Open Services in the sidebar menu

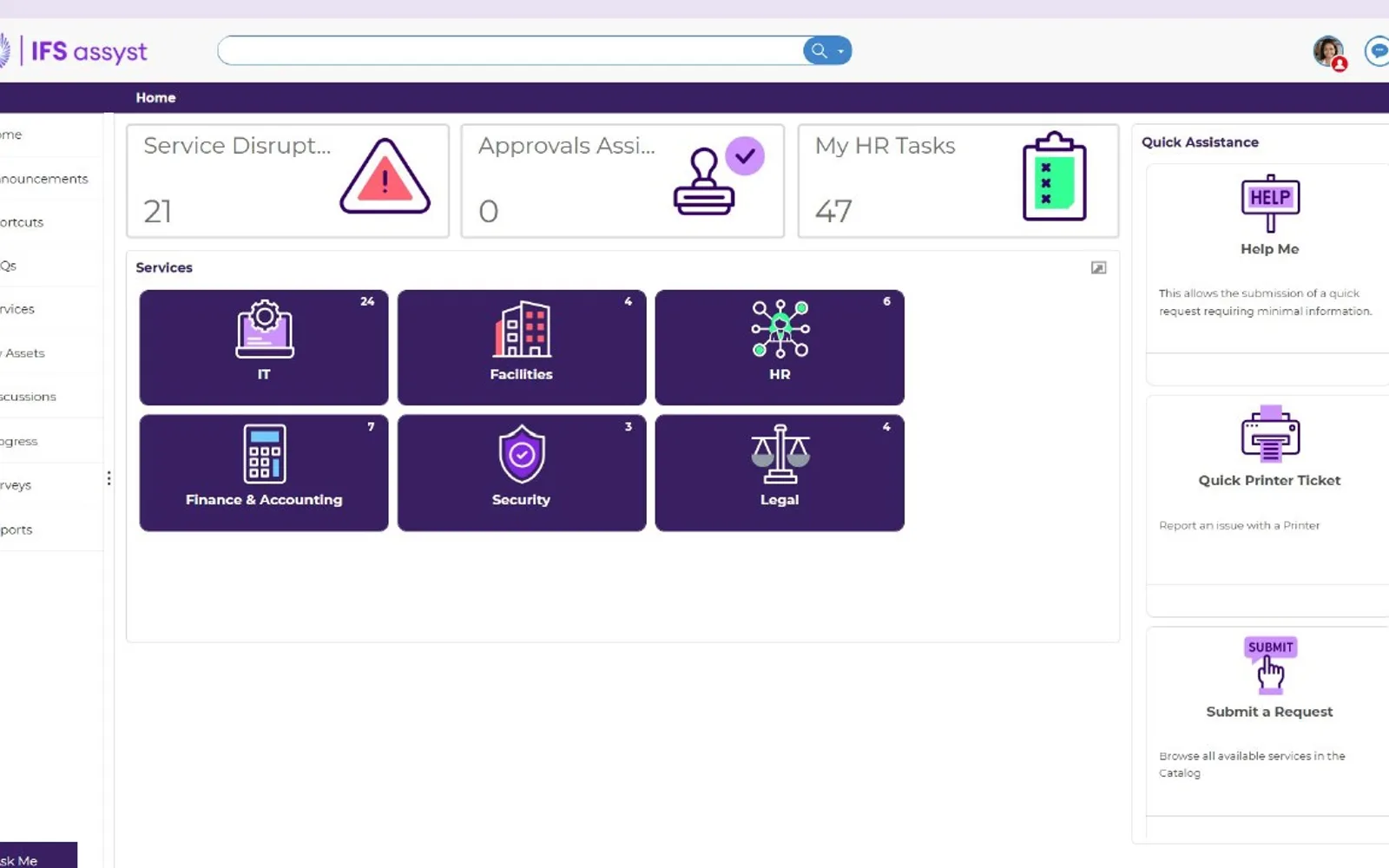[x=18, y=309]
